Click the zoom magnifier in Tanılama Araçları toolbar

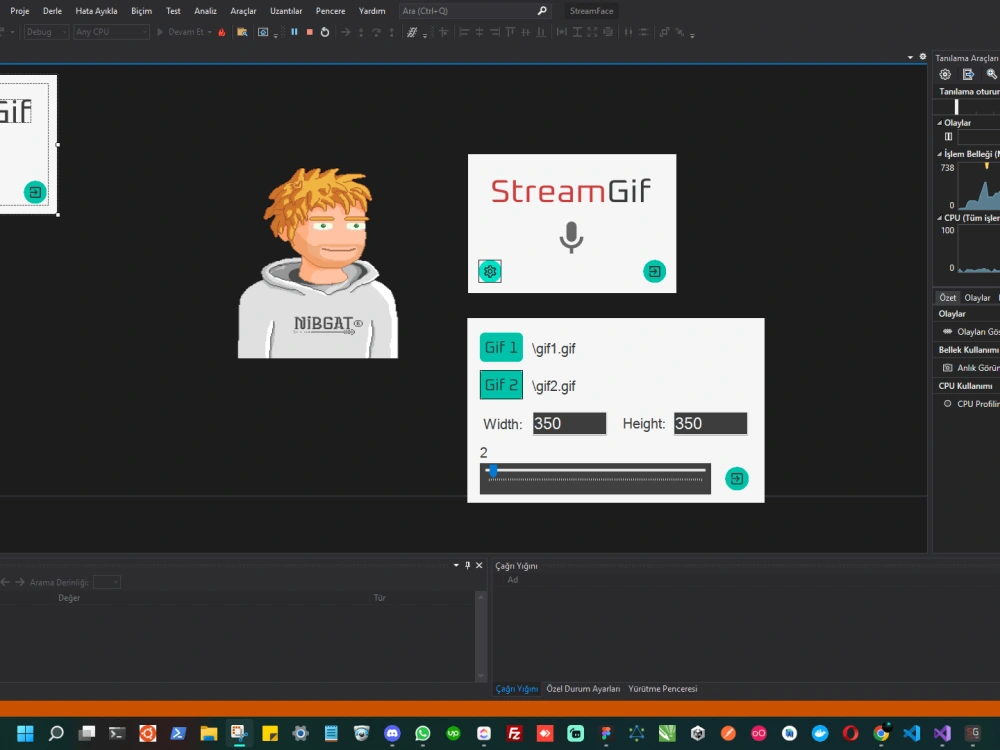992,75
